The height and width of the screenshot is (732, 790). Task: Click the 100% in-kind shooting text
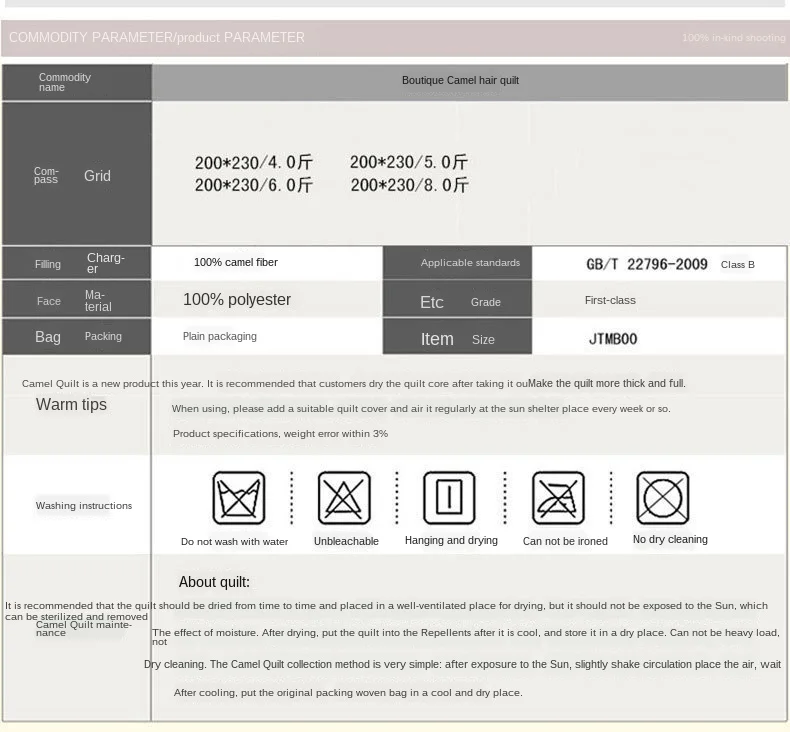click(x=734, y=38)
